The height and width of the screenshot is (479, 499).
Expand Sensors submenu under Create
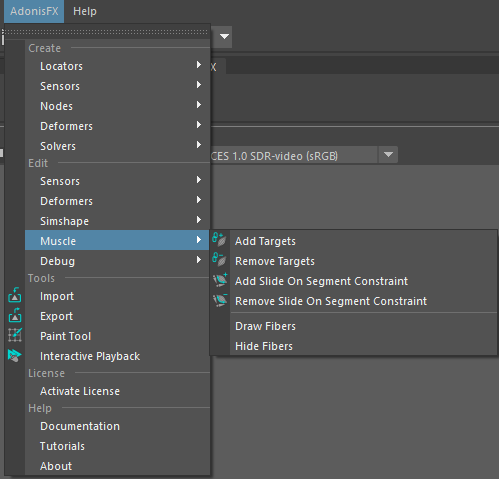(x=117, y=86)
